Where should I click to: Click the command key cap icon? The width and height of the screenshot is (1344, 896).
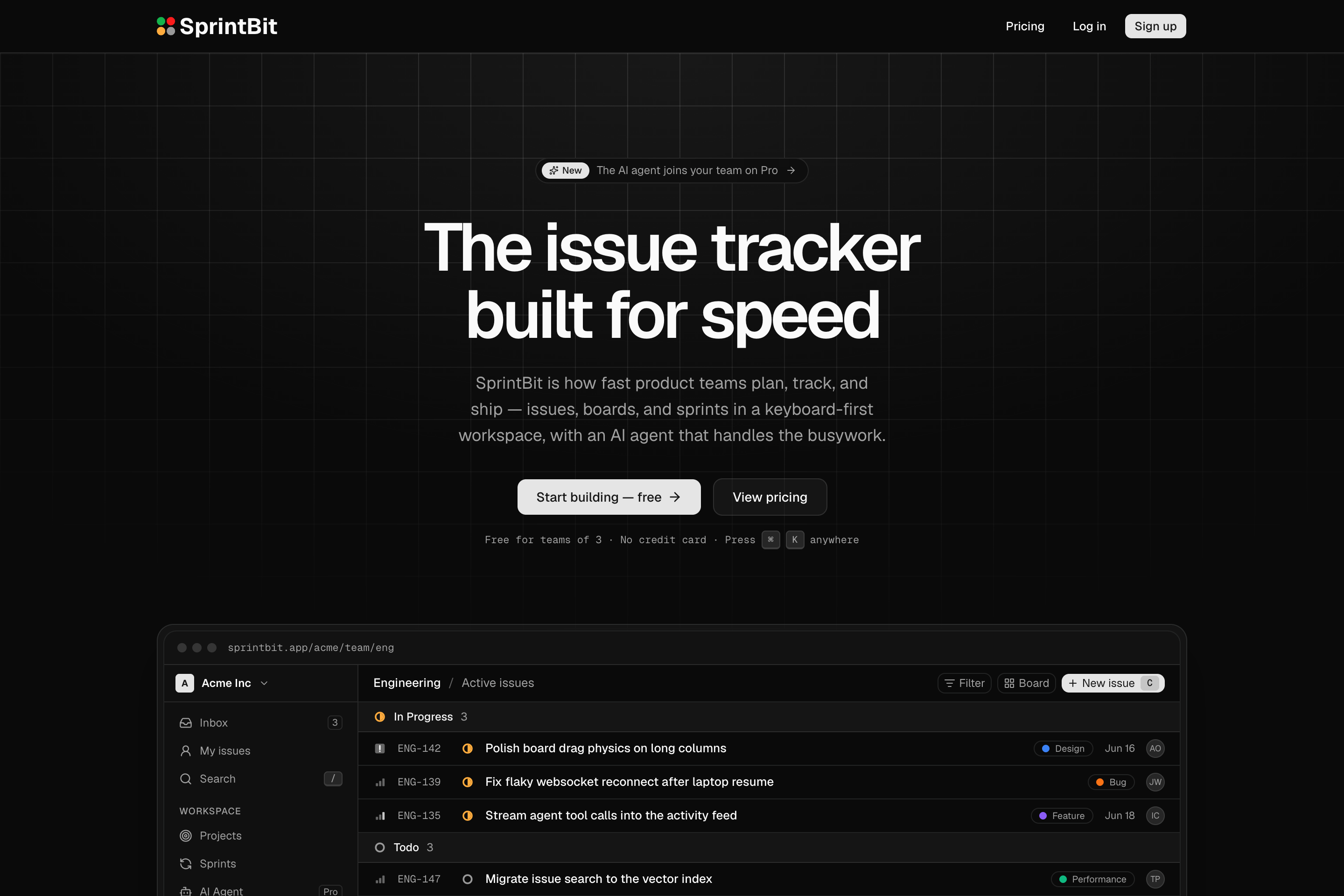click(770, 539)
